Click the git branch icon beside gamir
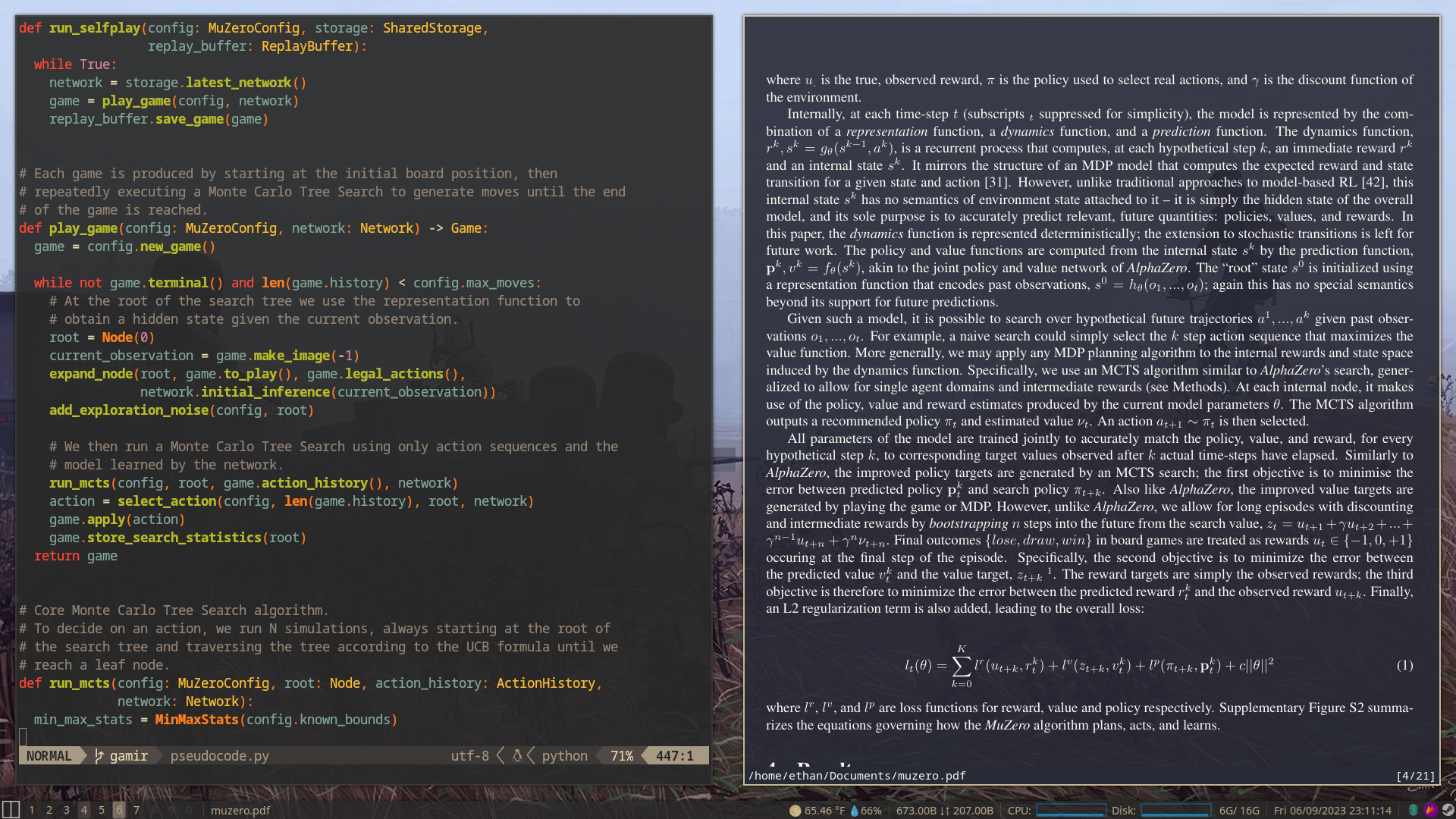The width and height of the screenshot is (1456, 819). (x=99, y=755)
